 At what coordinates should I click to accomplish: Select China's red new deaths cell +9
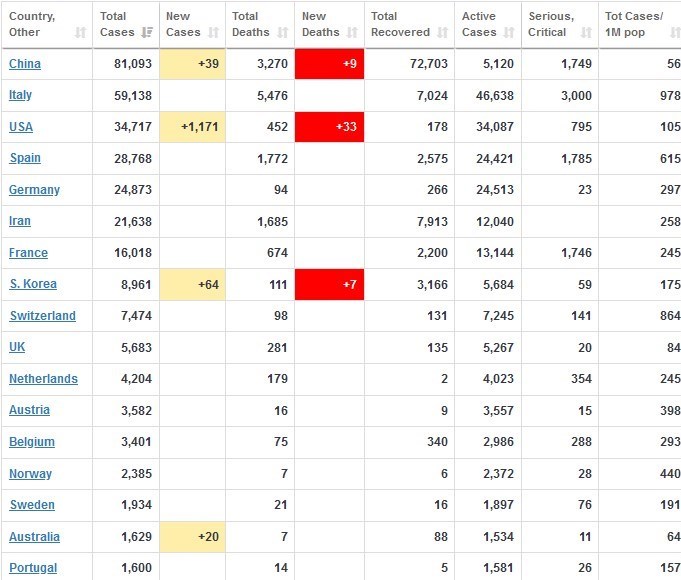tap(329, 64)
